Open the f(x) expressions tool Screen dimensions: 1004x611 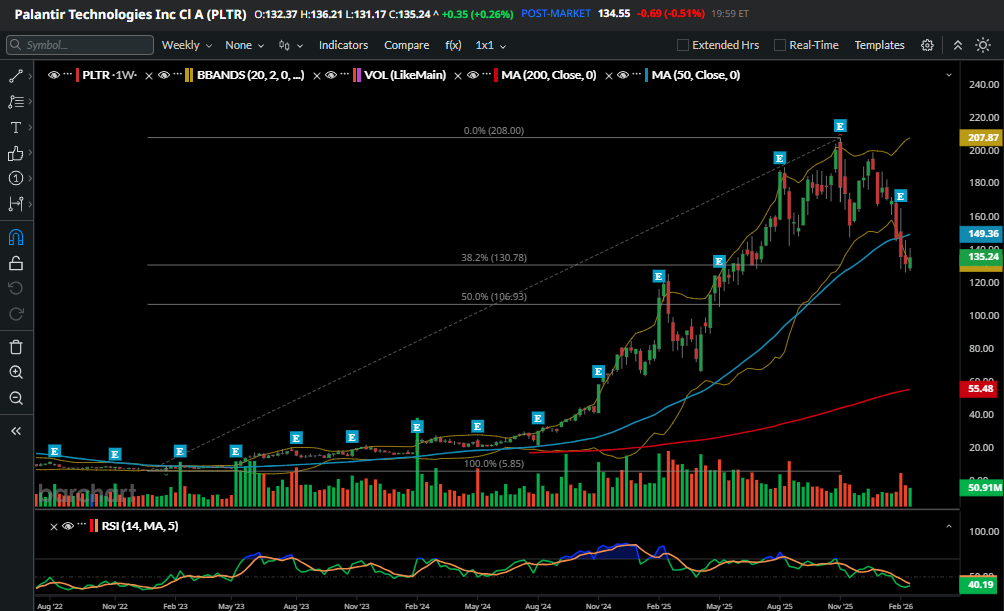[x=453, y=45]
